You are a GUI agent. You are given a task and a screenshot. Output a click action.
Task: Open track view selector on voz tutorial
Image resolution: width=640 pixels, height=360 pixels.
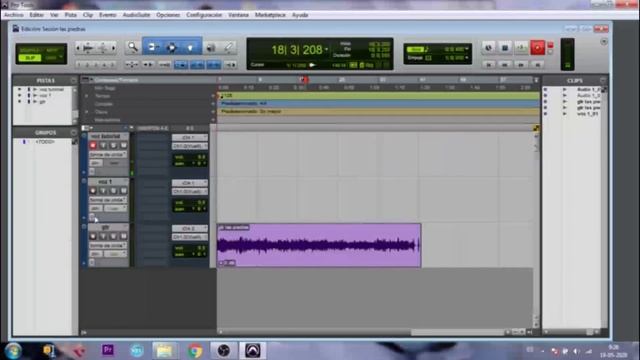(x=108, y=155)
